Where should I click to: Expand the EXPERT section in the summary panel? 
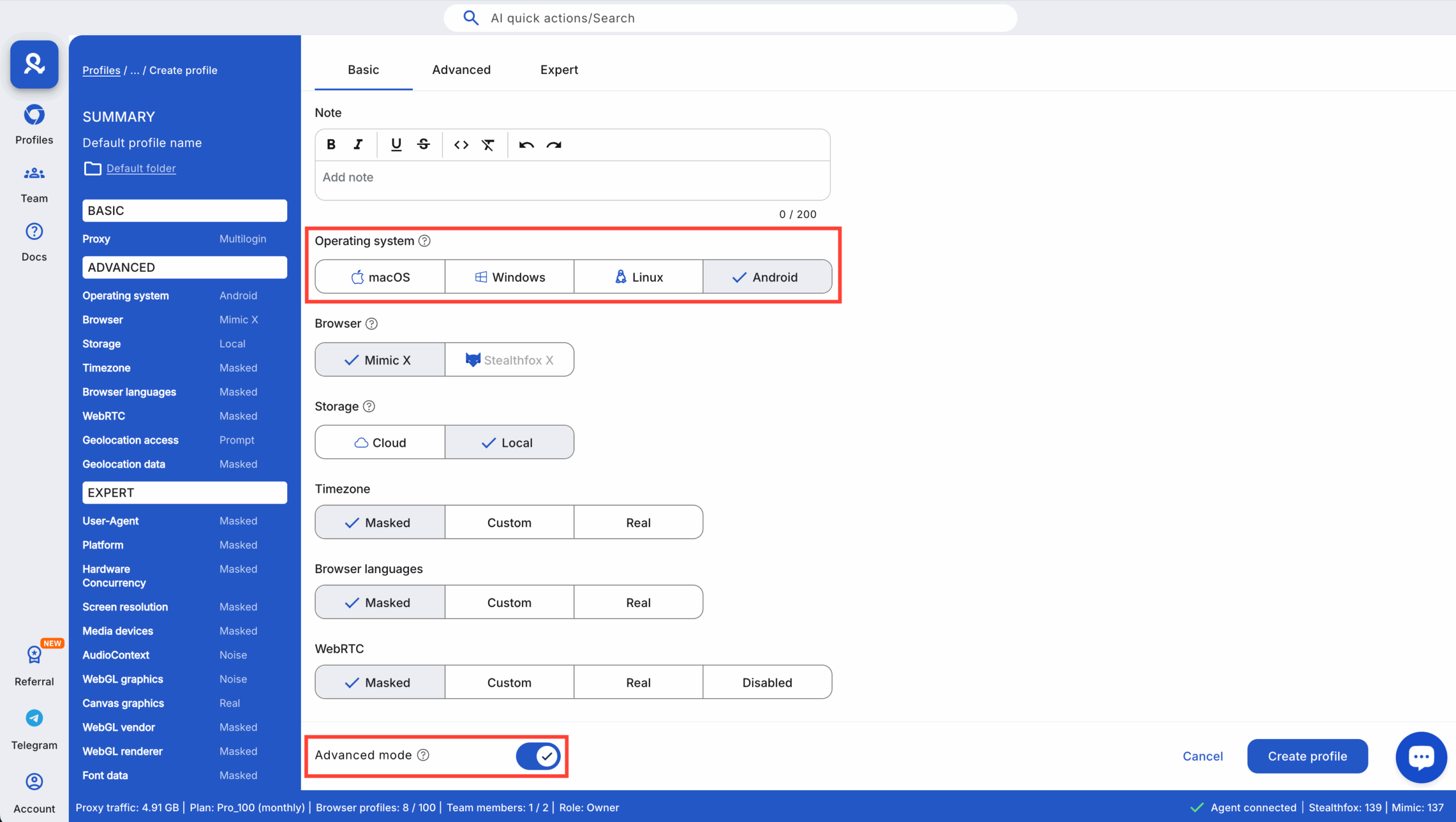click(x=184, y=492)
